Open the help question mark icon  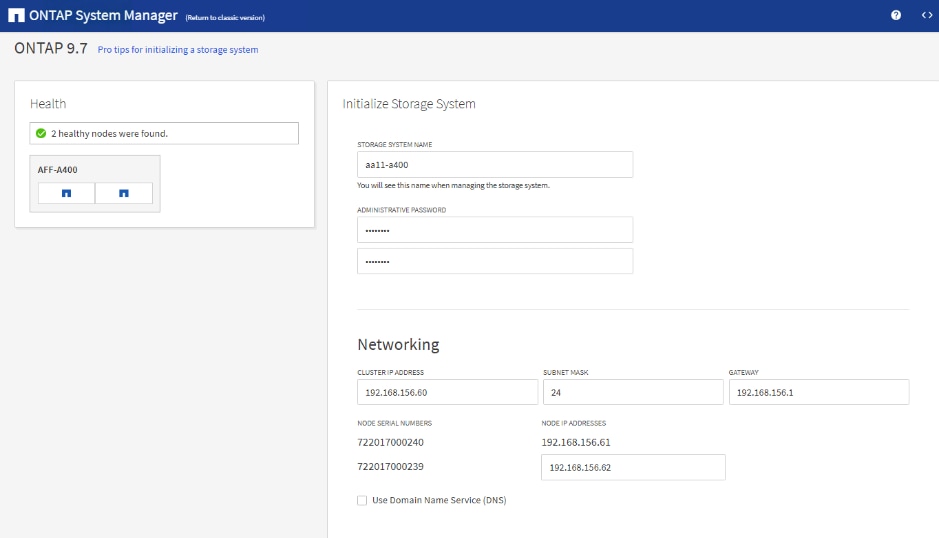click(896, 16)
